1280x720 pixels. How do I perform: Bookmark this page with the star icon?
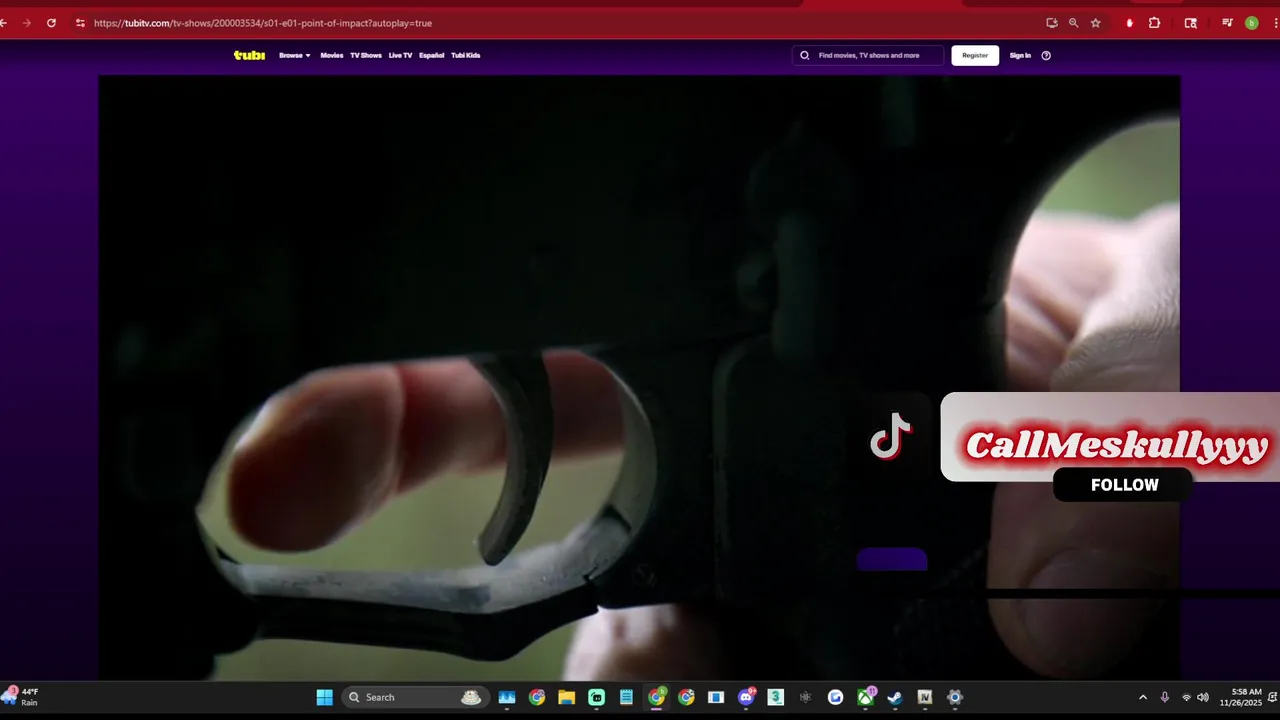[1095, 23]
